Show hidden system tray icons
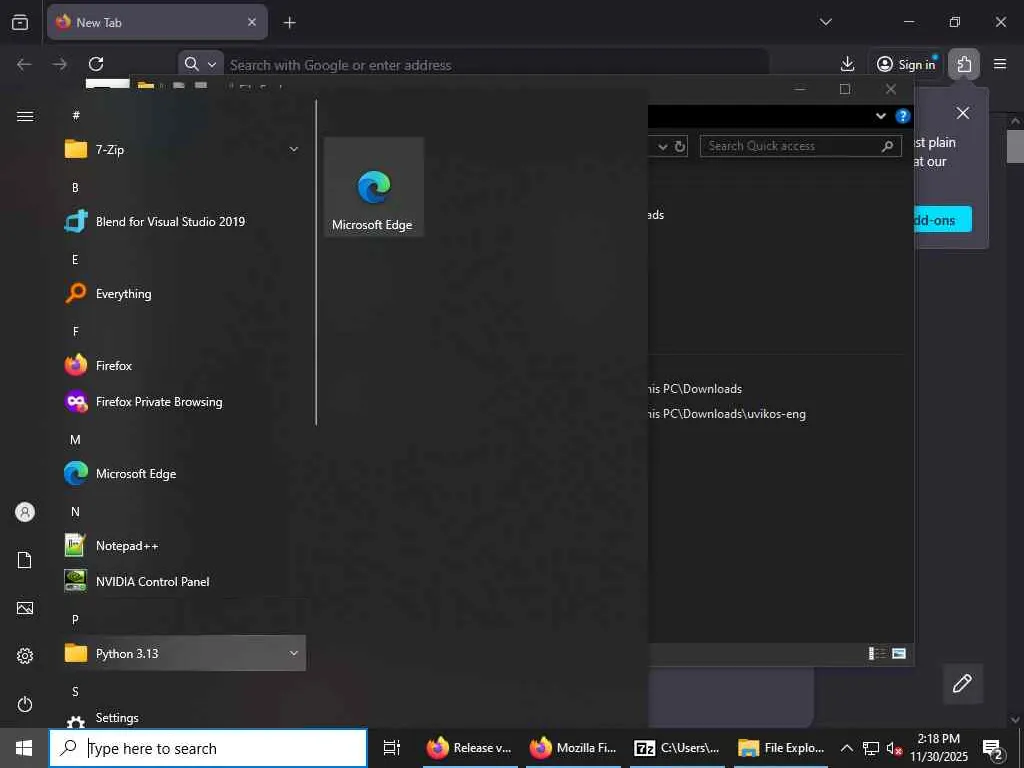Screen dimensions: 1024x768 click(x=846, y=748)
